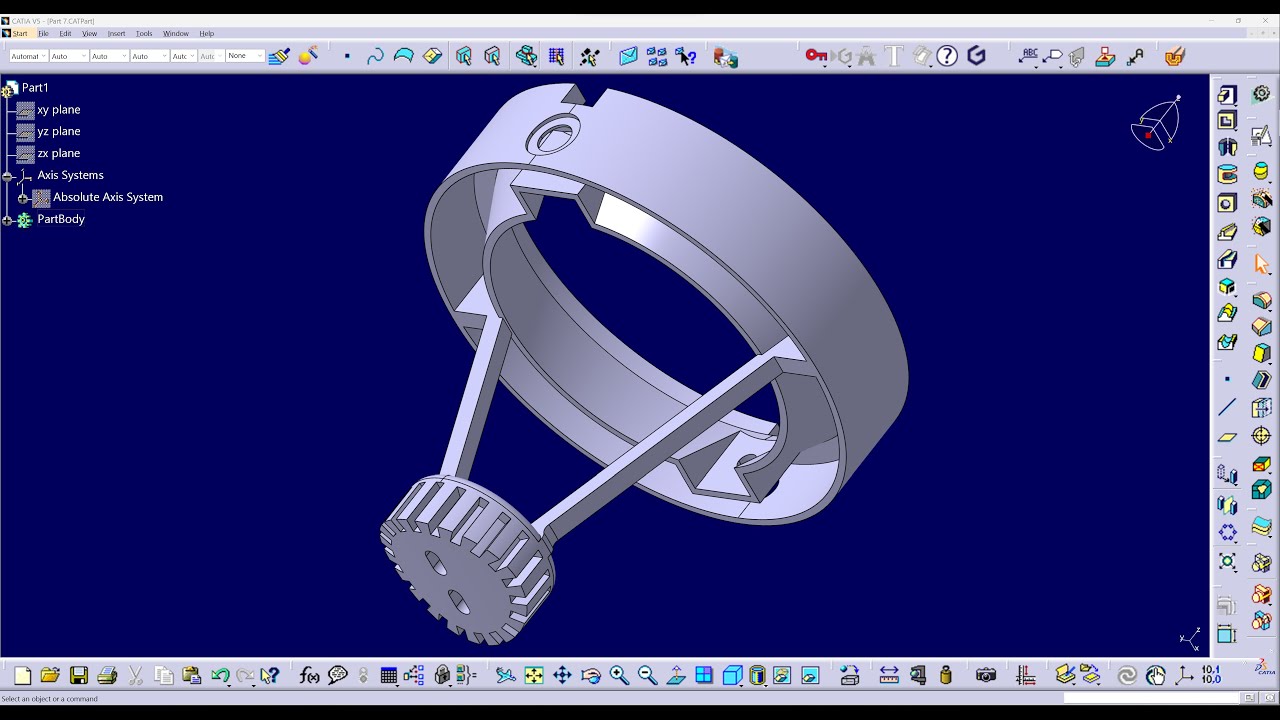
Task: Click the orange Select arrow icon
Action: click(x=1262, y=264)
